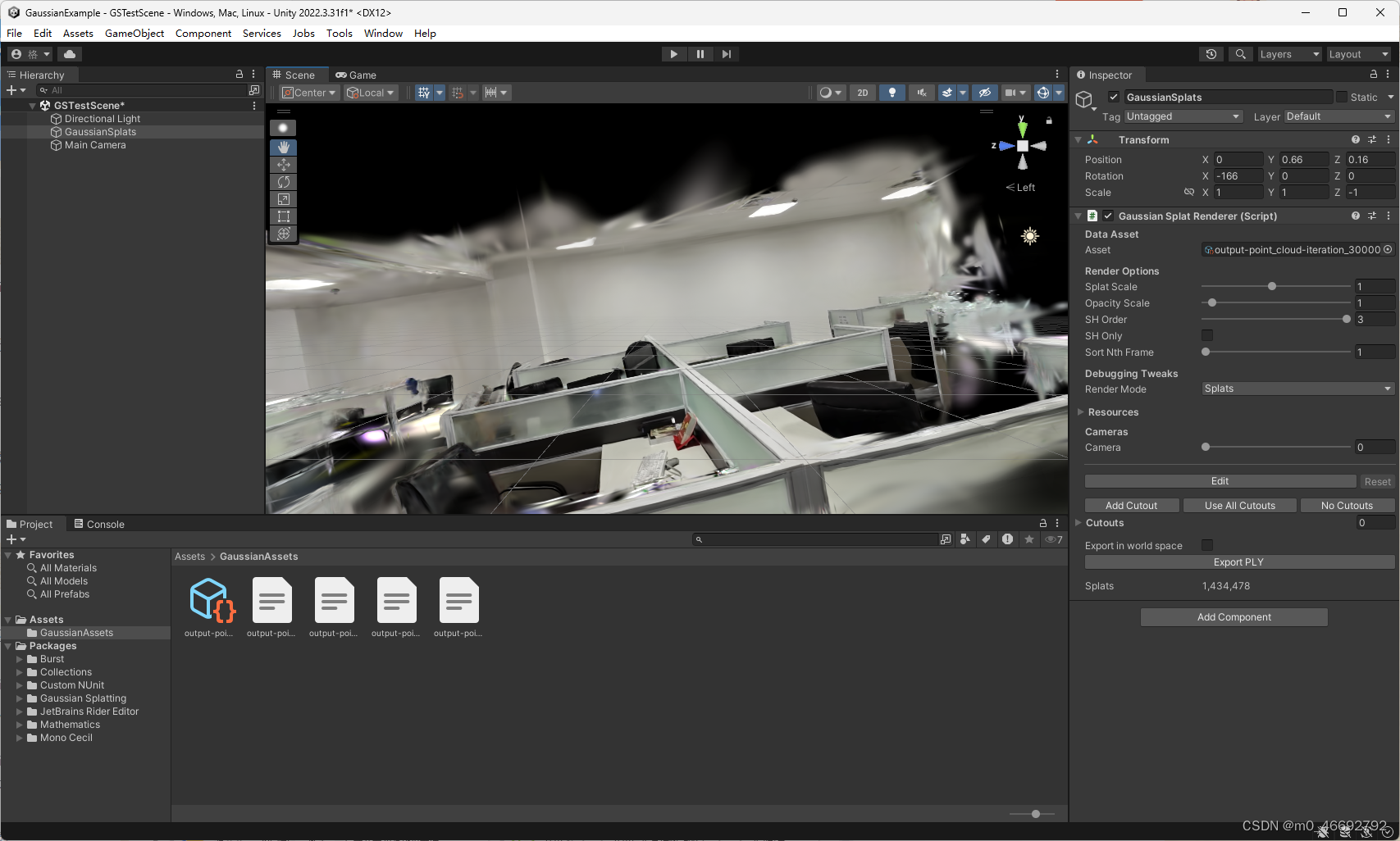Switch scene view to 2D mode

point(862,92)
